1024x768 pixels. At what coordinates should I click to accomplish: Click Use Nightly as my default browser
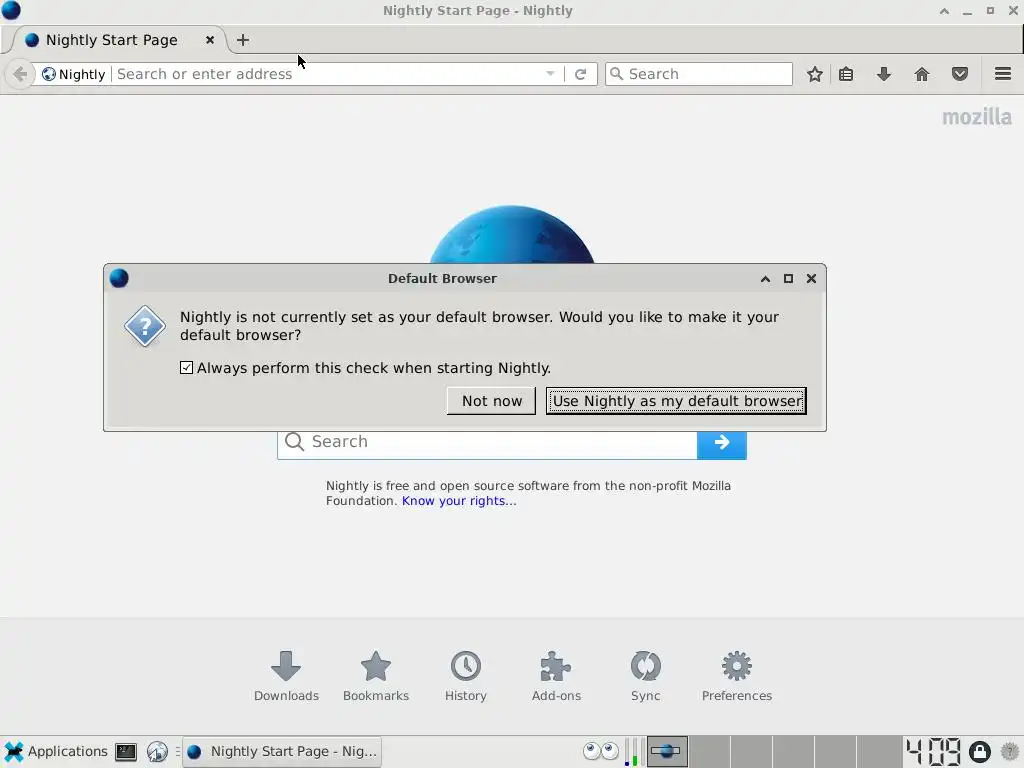pos(676,401)
